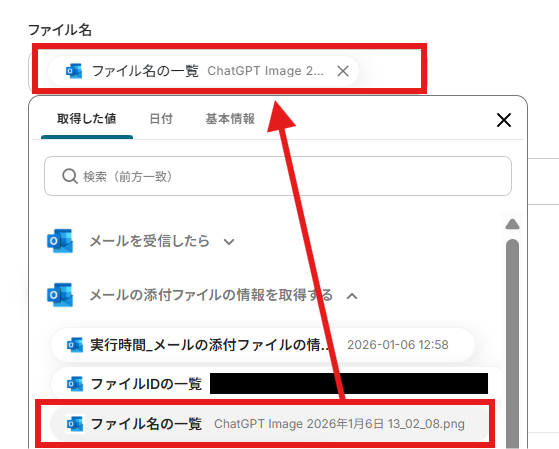
Task: Click the up chevron next to メールの添付ファイルの情報を取得する
Action: [352, 296]
